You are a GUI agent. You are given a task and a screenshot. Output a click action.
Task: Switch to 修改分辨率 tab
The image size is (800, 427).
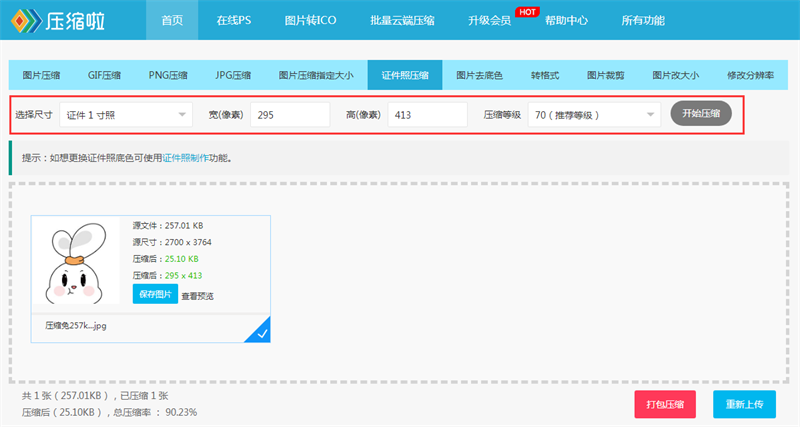[750, 75]
